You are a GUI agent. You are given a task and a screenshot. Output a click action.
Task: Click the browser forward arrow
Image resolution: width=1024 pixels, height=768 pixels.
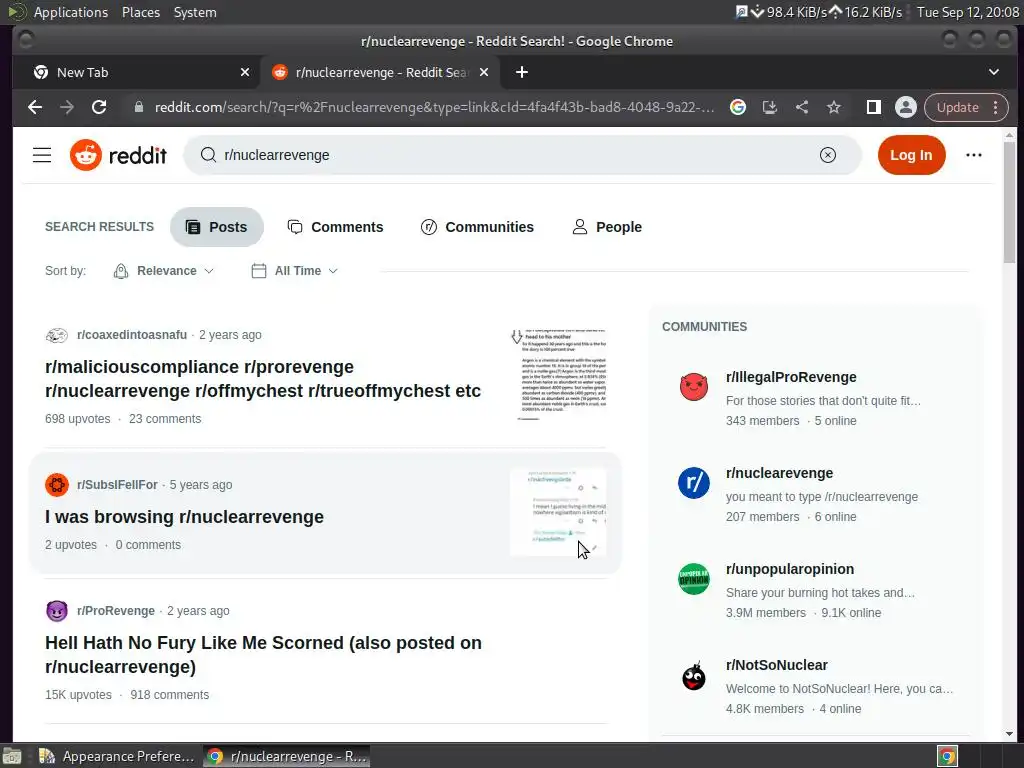[67, 107]
